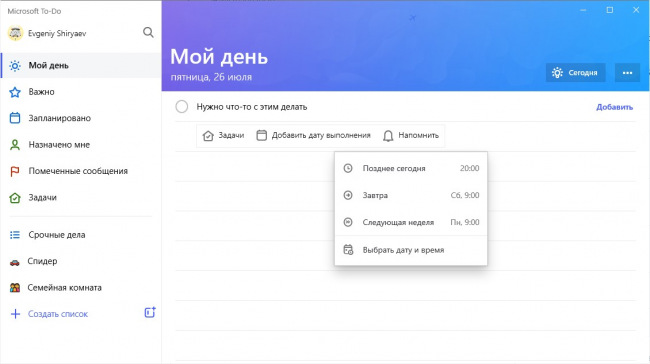The height and width of the screenshot is (364, 650).
Task: Click the calendar icon beside Запланировано
Action: click(15, 118)
